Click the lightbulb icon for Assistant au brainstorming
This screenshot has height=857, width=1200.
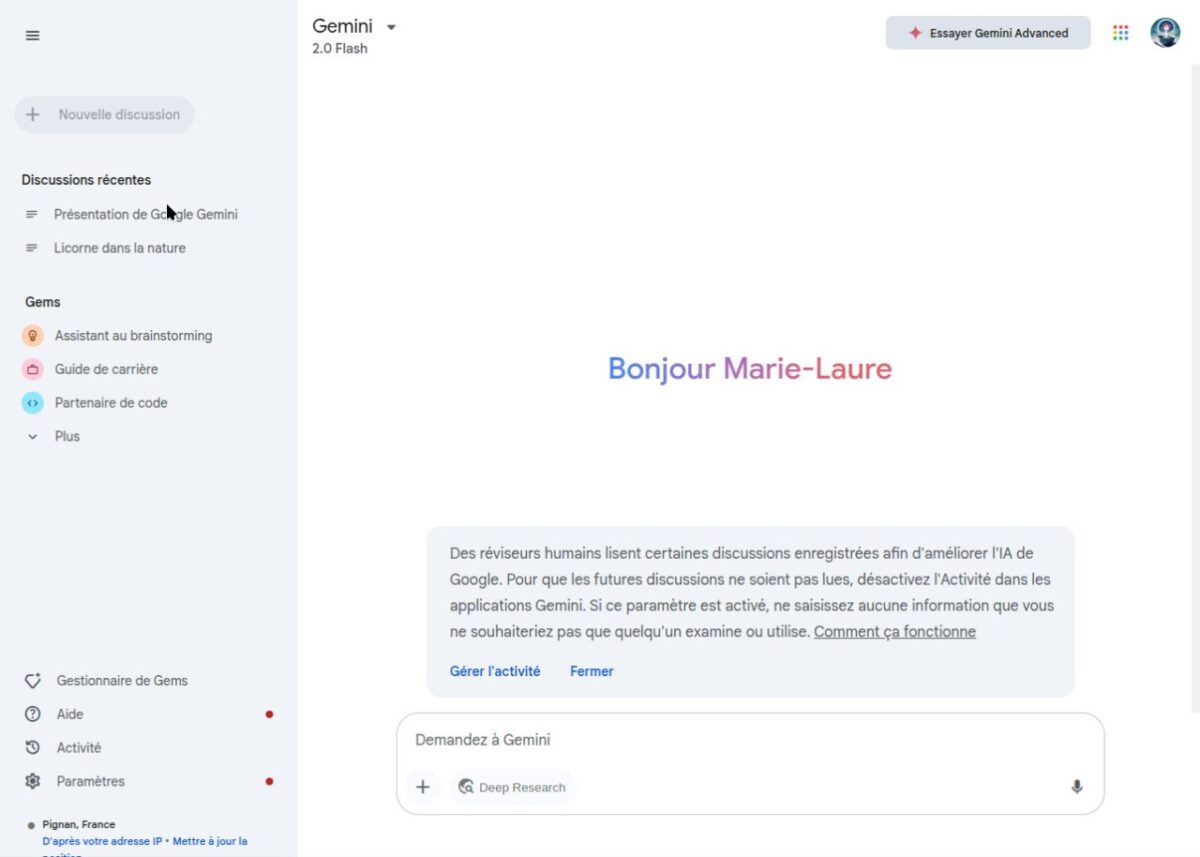[x=33, y=336]
